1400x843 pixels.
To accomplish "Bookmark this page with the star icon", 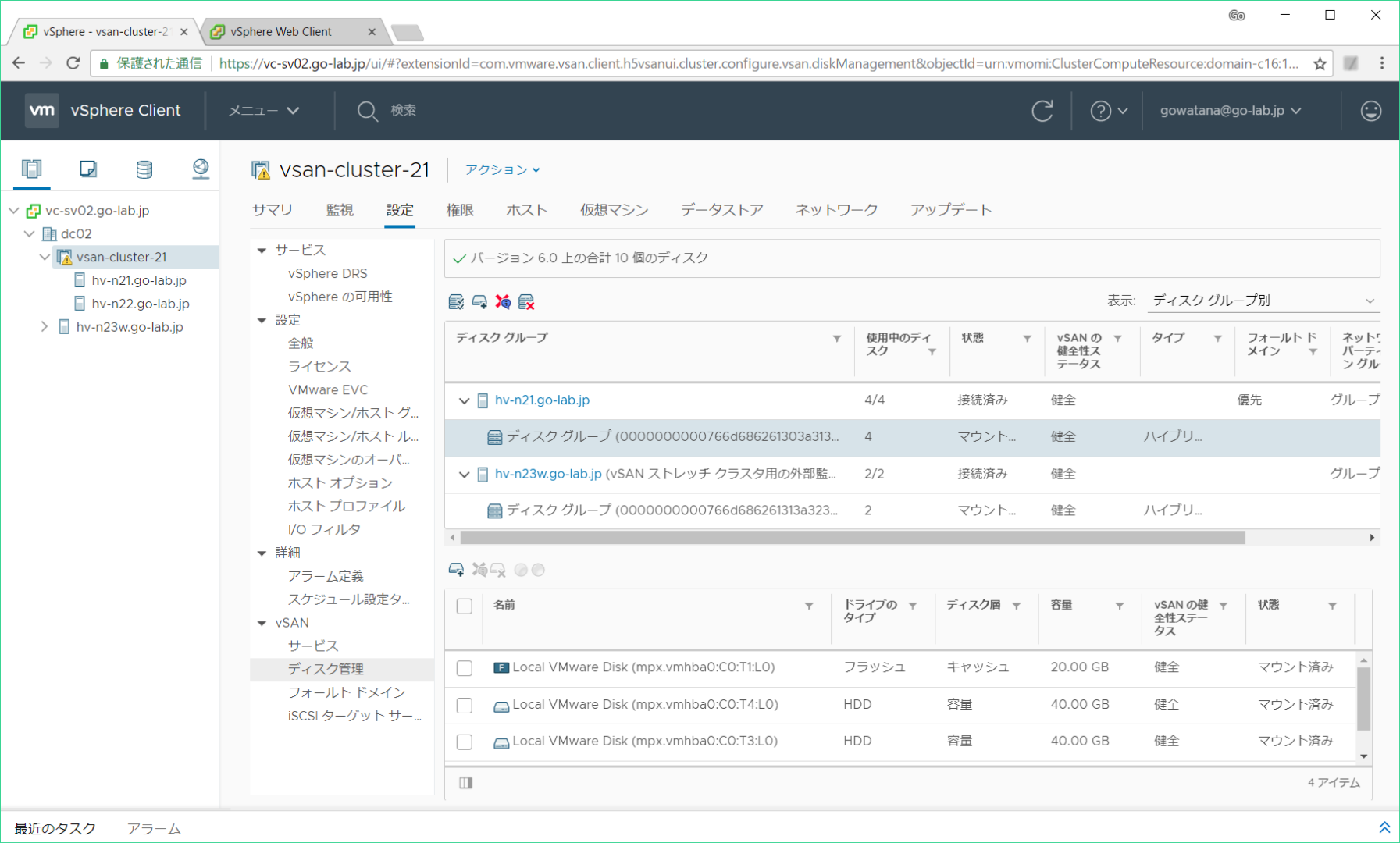I will click(x=1320, y=63).
